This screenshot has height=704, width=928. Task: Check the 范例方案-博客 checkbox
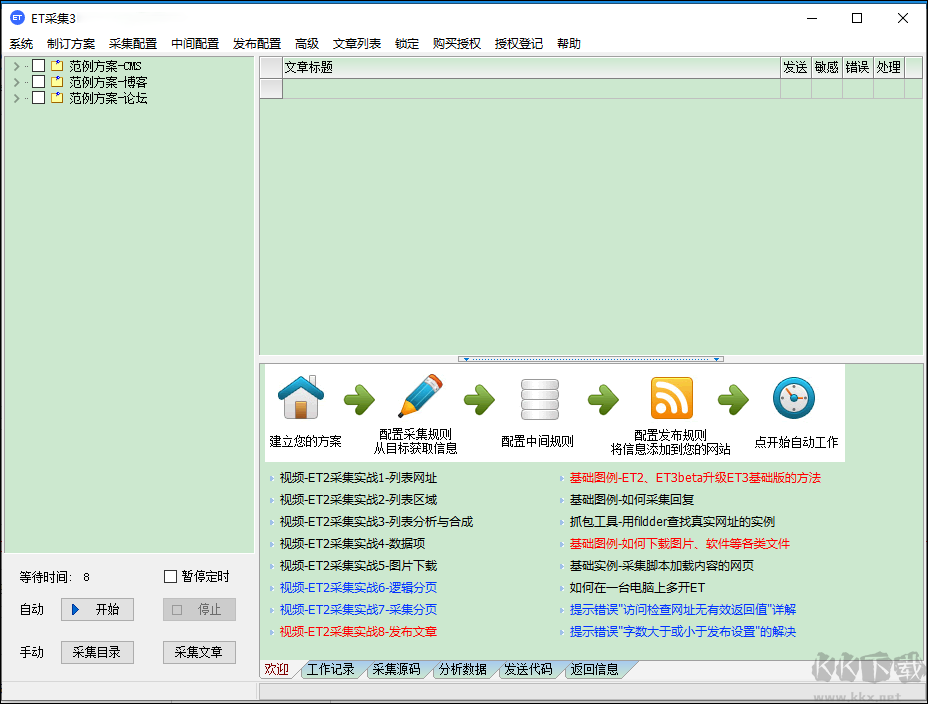tap(38, 82)
